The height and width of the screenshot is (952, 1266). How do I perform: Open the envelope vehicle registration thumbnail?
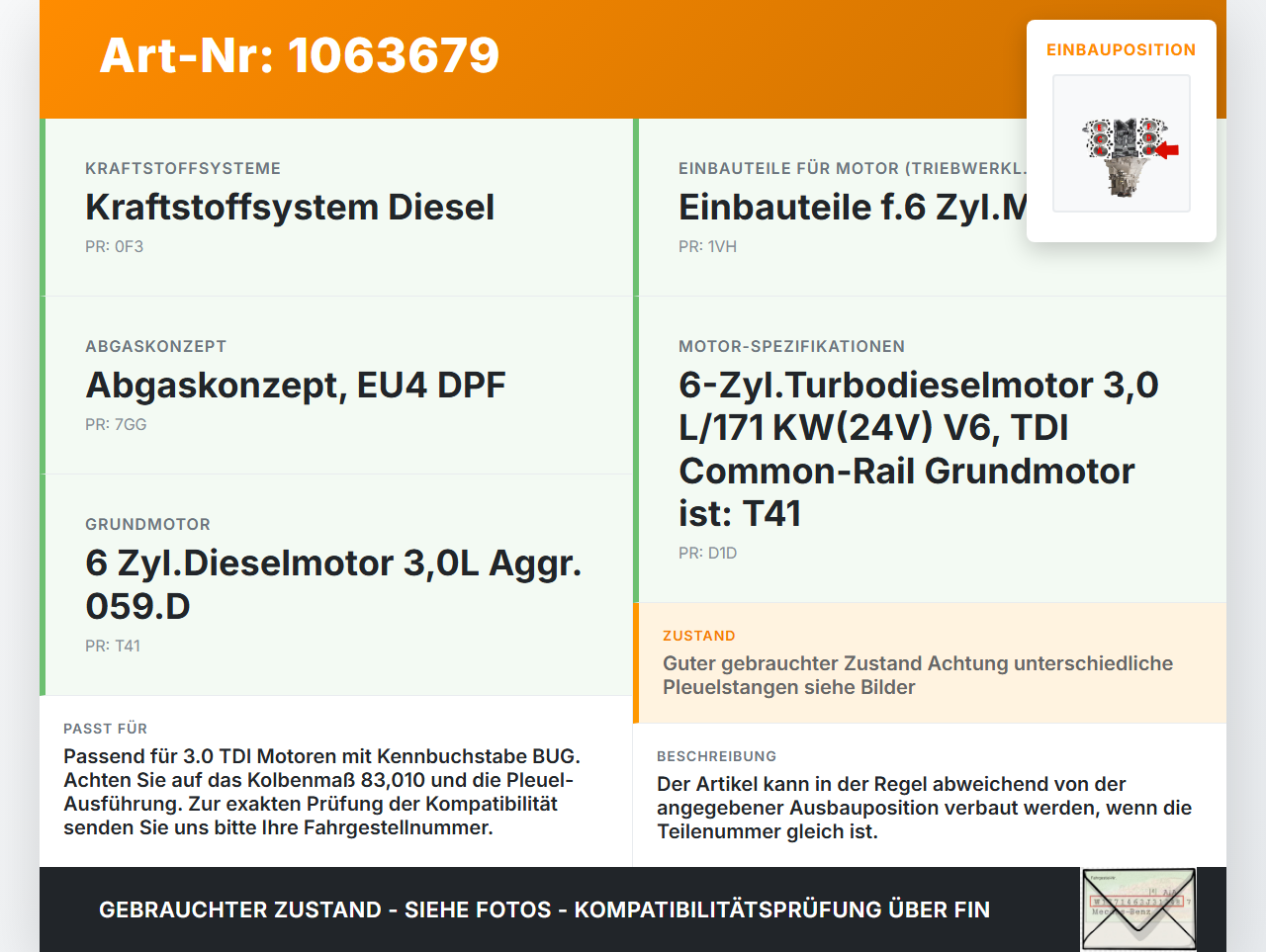pyautogui.click(x=1138, y=909)
